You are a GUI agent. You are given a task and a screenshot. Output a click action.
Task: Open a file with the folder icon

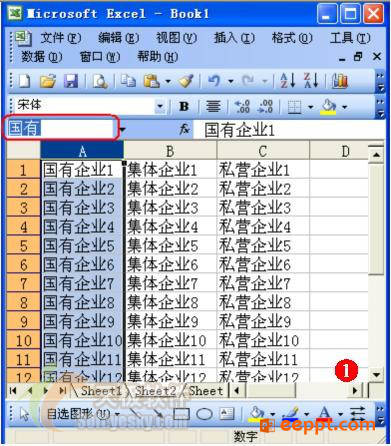[x=48, y=81]
